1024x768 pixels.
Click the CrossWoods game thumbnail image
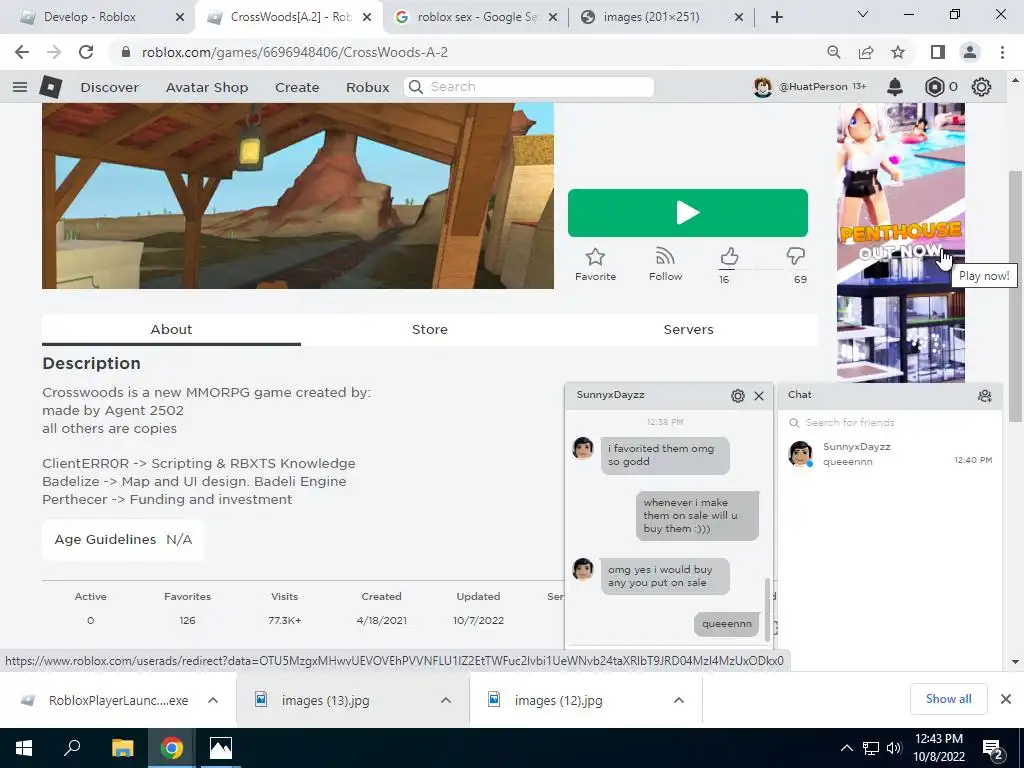[x=298, y=195]
